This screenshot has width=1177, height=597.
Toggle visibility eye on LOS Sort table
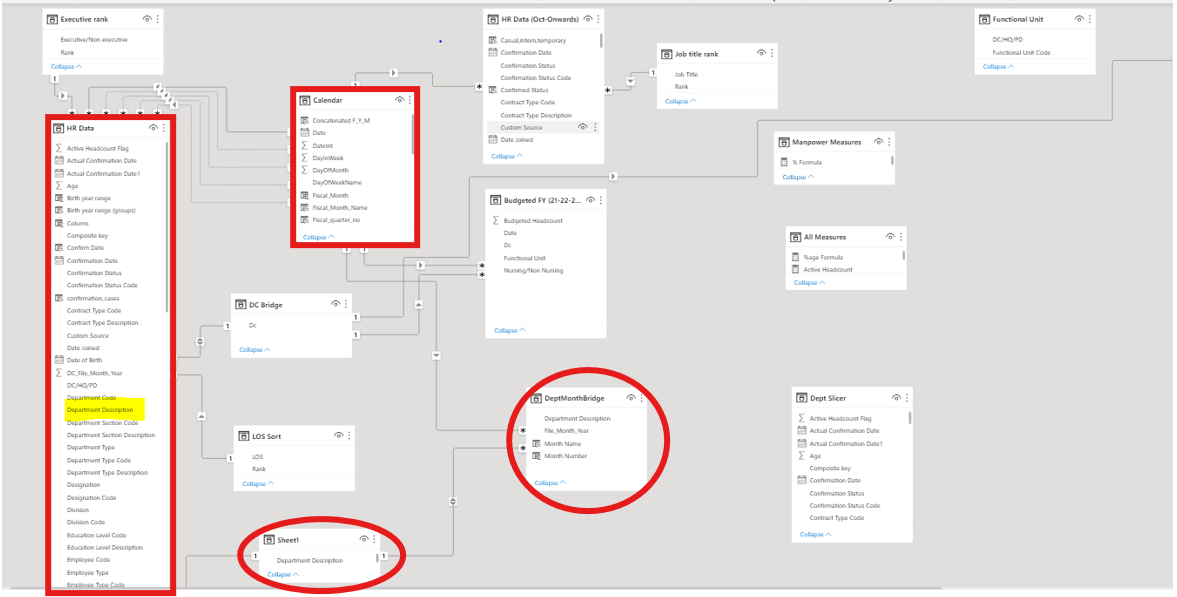point(339,436)
